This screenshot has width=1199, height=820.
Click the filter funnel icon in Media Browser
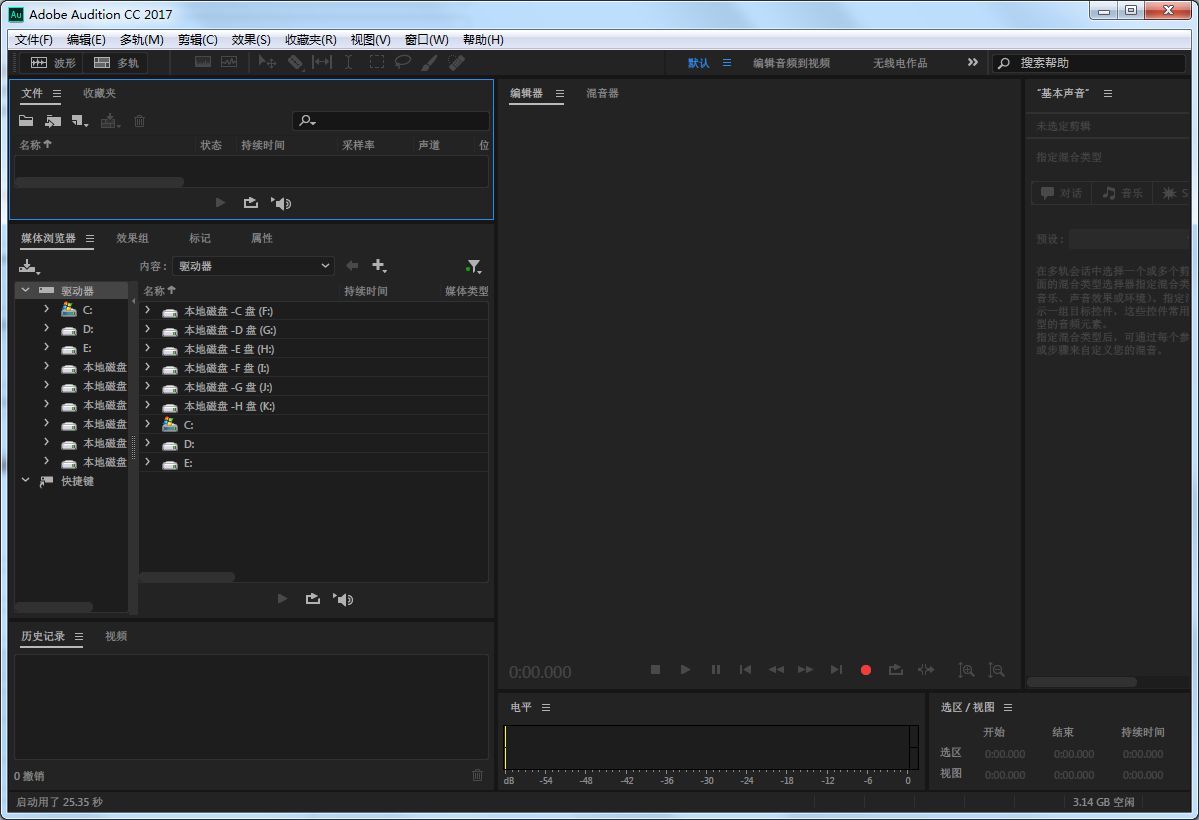coord(473,266)
